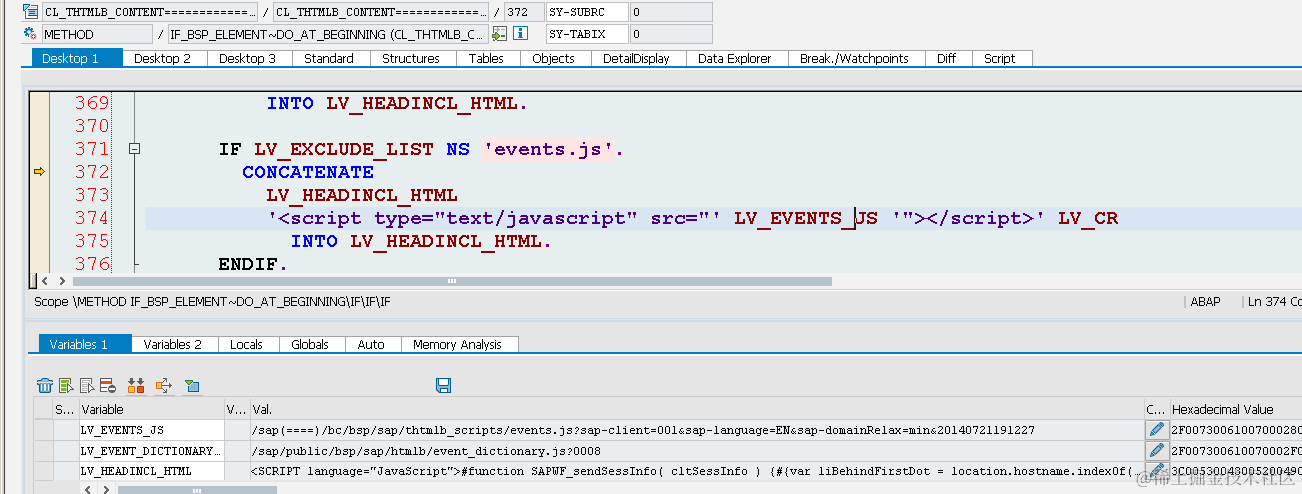Click the Hexadecimal Value column header

click(x=1235, y=409)
